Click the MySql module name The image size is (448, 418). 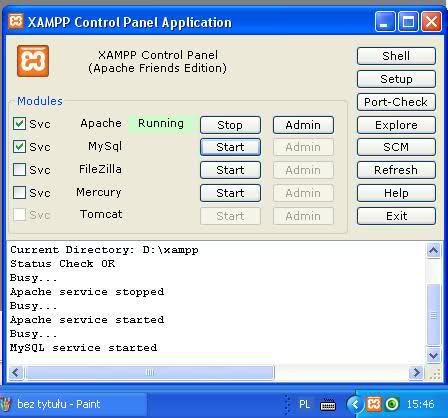(x=105, y=146)
